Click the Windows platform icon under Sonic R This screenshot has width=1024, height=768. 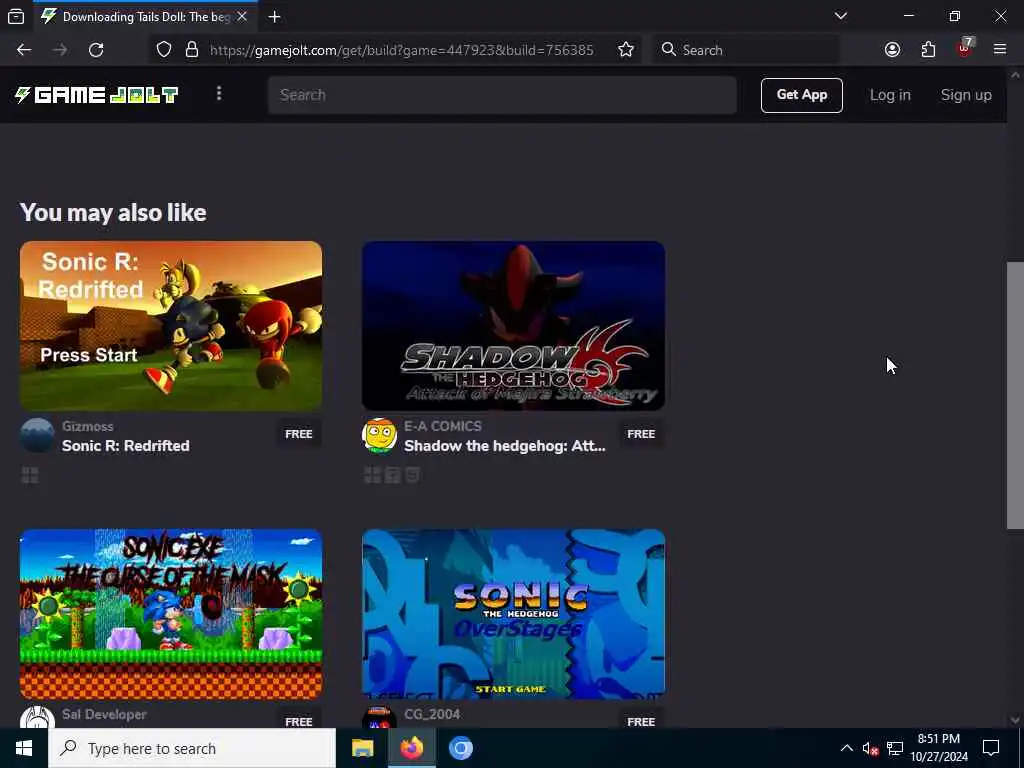click(30, 475)
